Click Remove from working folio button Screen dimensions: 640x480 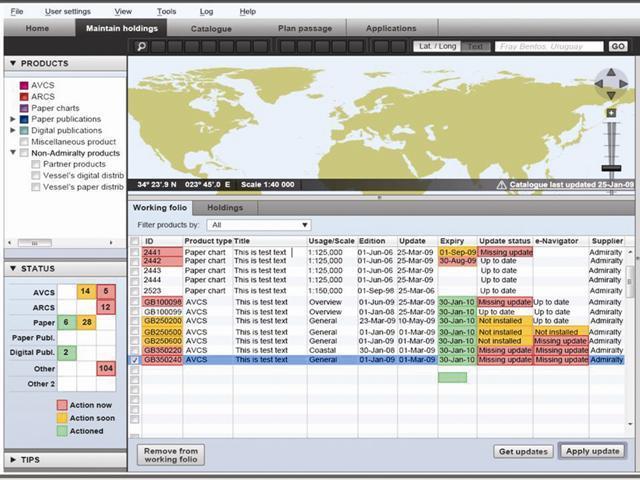(x=171, y=455)
